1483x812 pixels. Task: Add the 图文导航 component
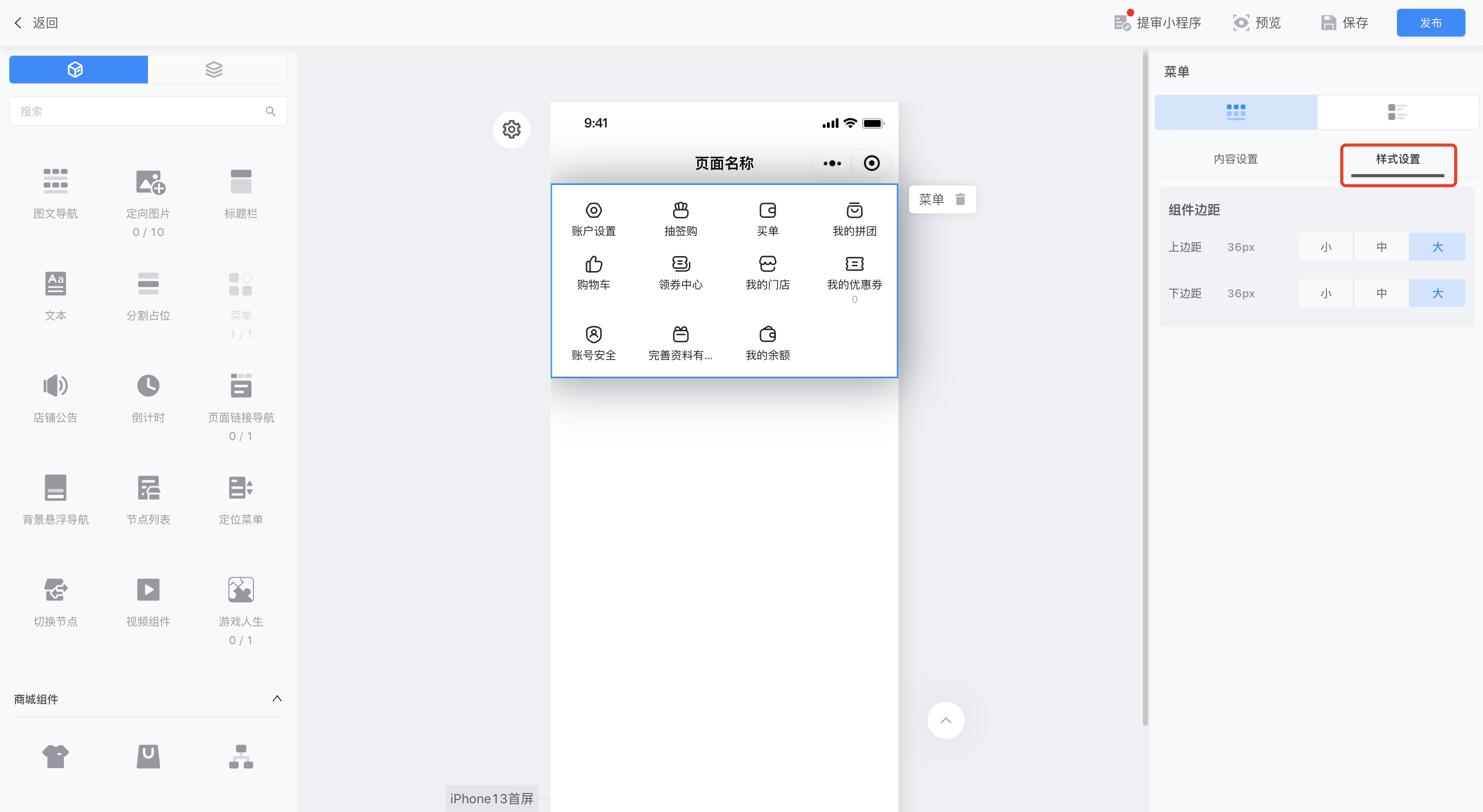(55, 193)
